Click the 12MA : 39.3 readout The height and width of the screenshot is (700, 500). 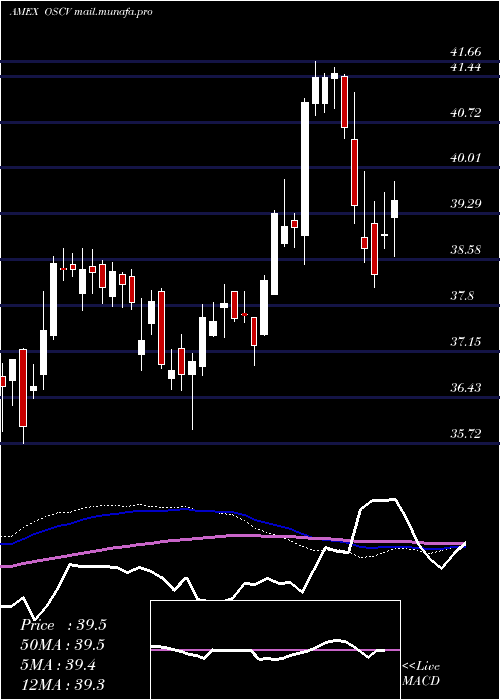point(63,684)
